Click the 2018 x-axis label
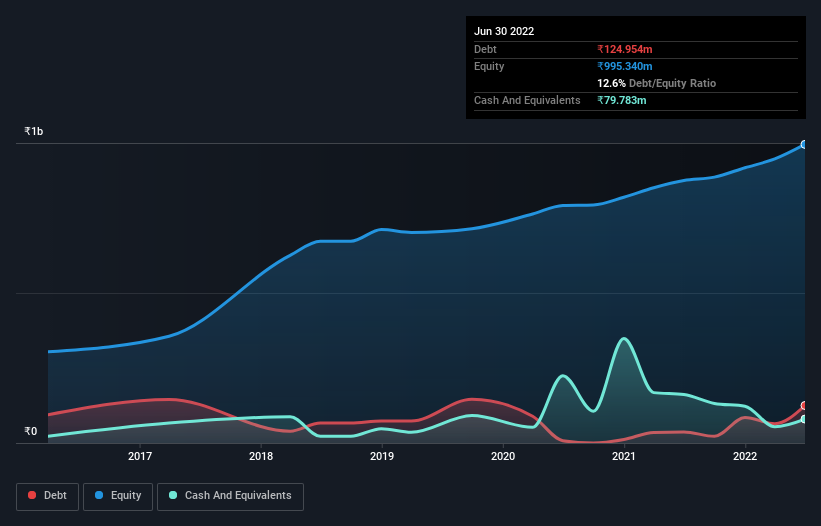The image size is (821, 526). pos(261,456)
